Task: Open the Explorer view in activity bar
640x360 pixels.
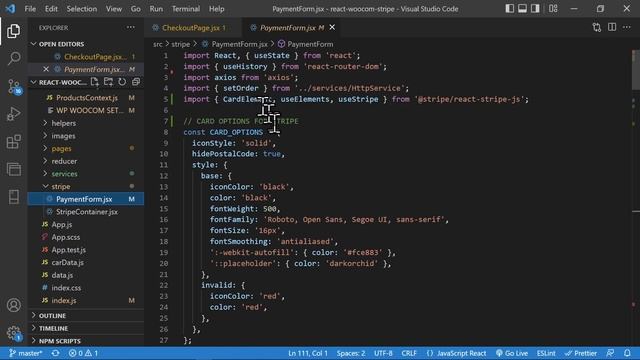Action: pyautogui.click(x=13, y=31)
